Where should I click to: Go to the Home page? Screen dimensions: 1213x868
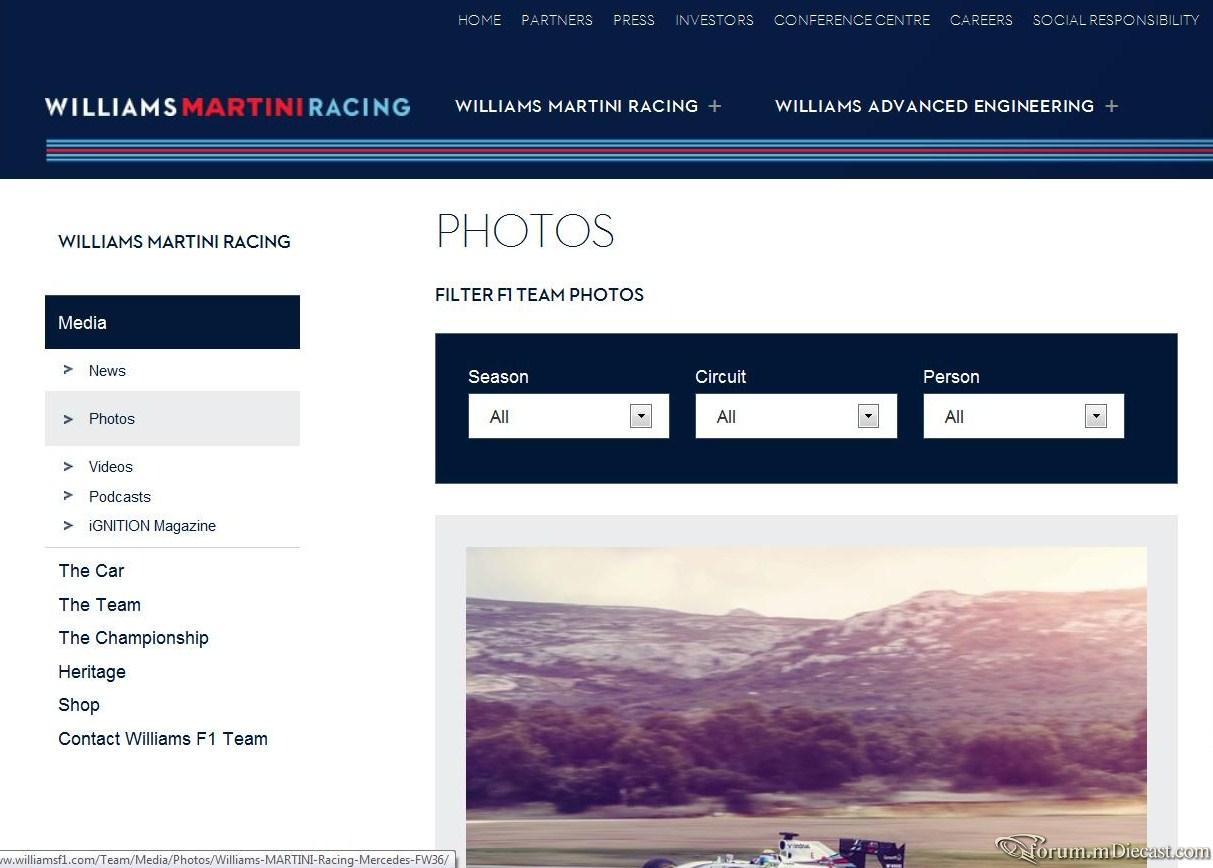(480, 20)
